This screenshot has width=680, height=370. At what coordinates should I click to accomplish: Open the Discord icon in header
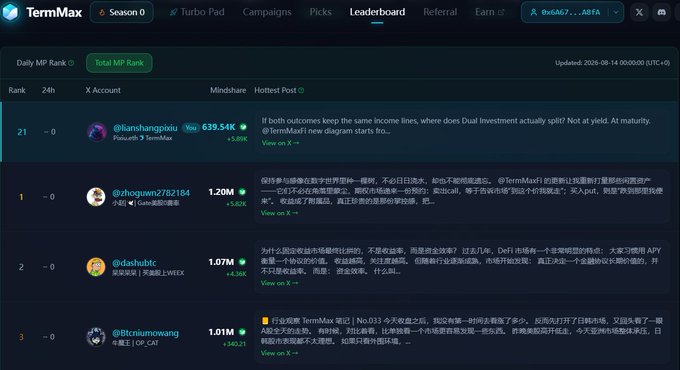(661, 12)
